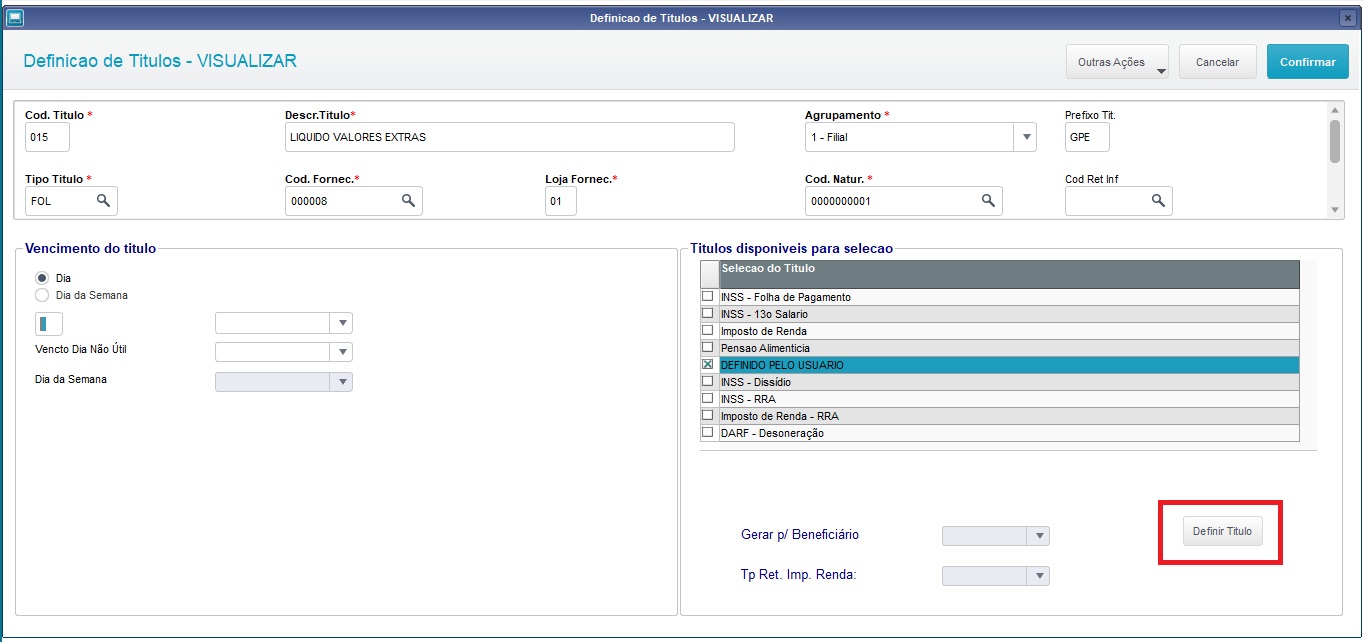1364x642 pixels.
Task: Check the INSS - 13o Salario checkbox
Action: (708, 314)
